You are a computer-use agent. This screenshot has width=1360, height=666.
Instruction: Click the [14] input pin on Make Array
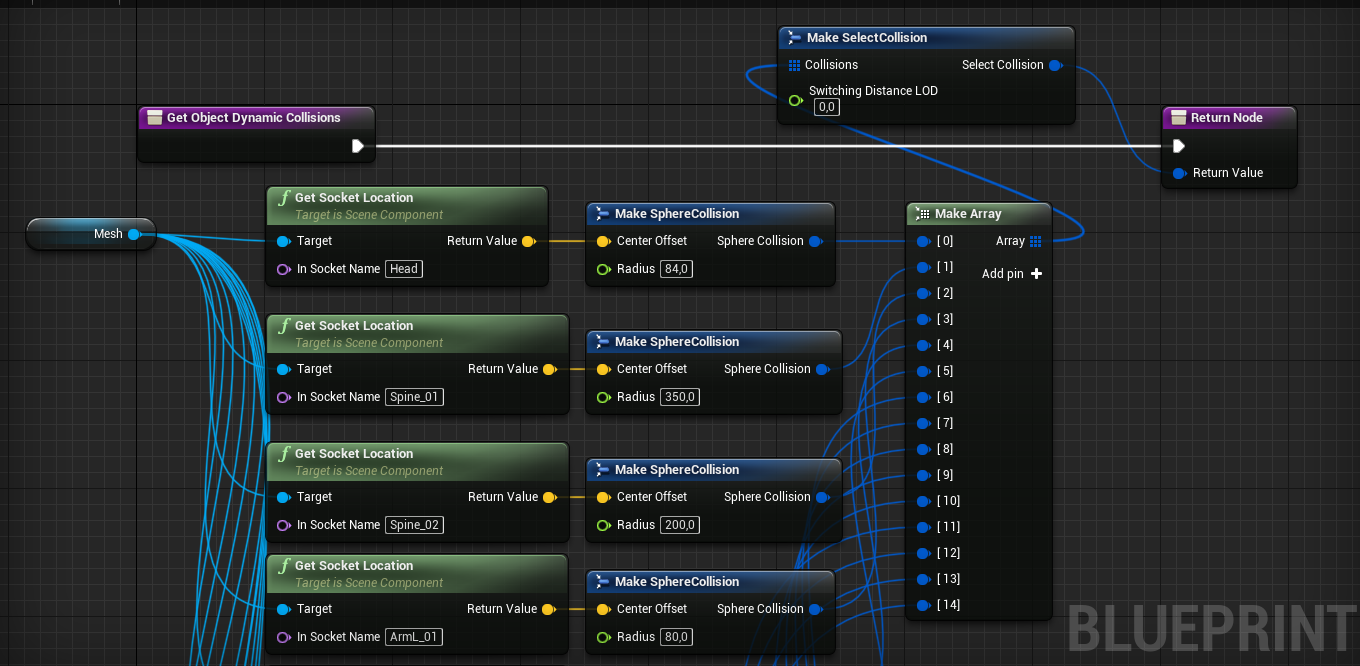(x=923, y=605)
